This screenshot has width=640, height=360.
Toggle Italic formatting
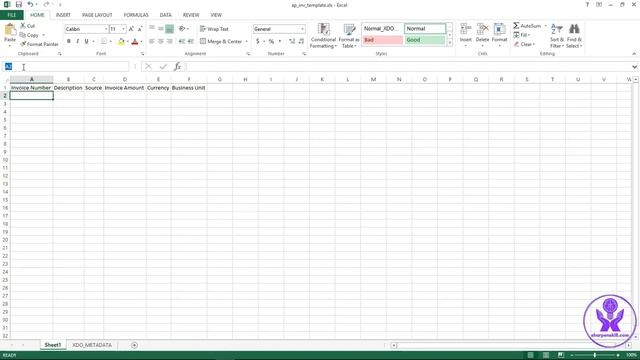[78, 41]
